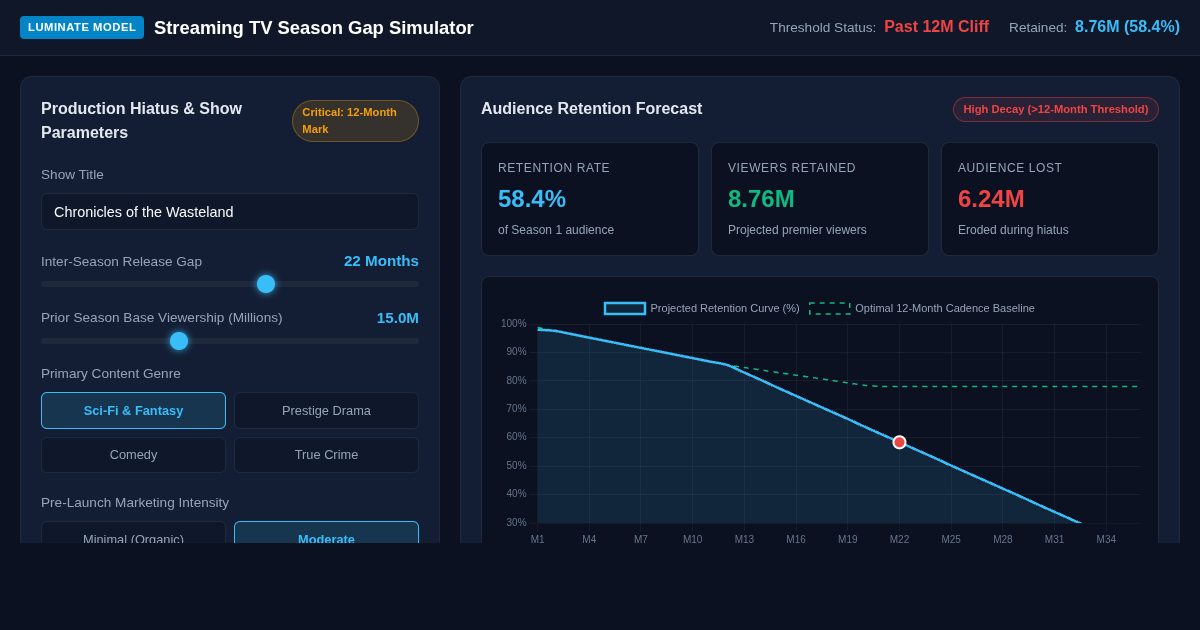Click the Retention Rate 58.4% card
Viewport: 1200px width, 630px height.
point(590,199)
